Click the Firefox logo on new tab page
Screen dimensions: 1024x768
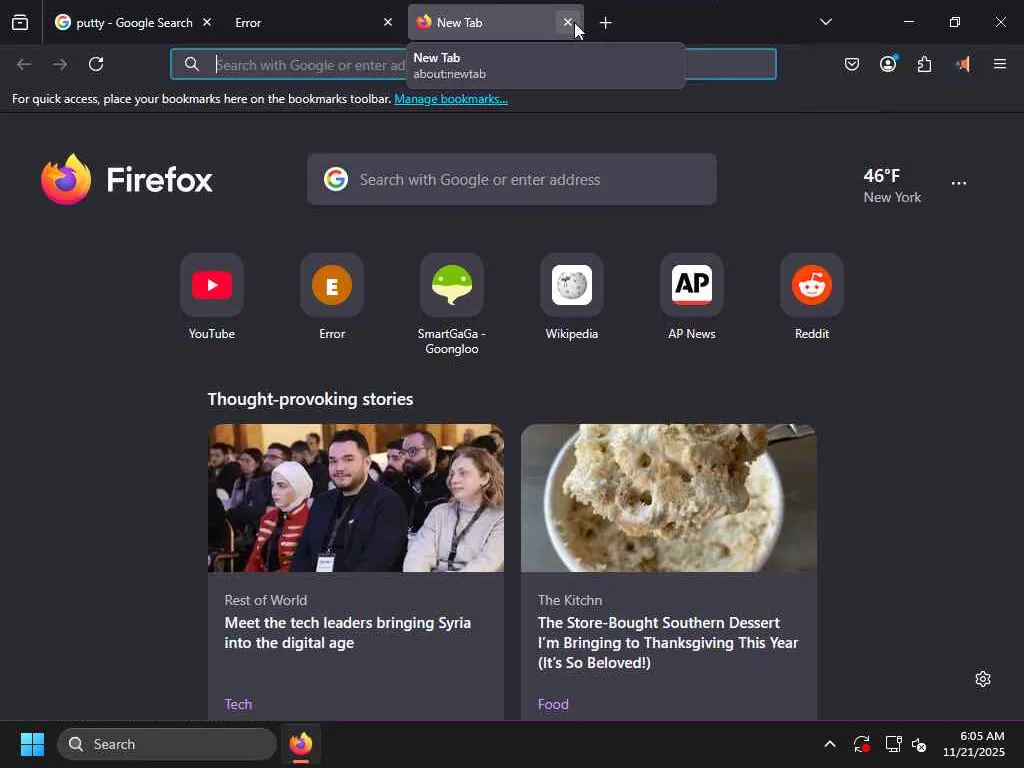[x=127, y=179]
